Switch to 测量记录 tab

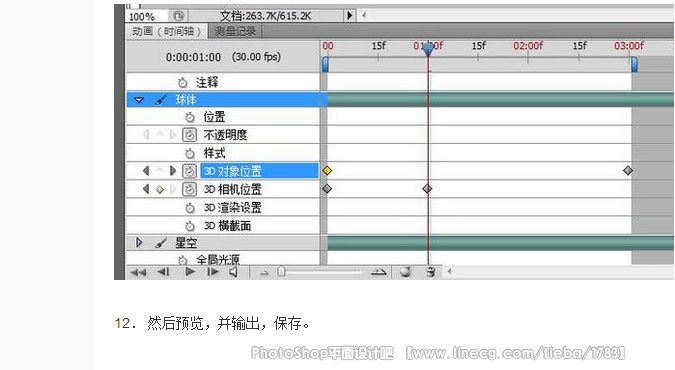click(x=235, y=31)
